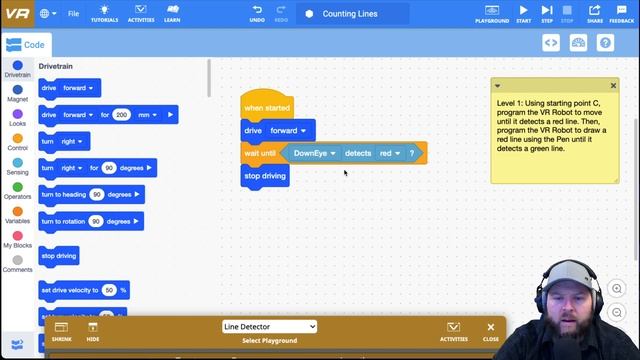Open the help question mark icon
This screenshot has width=640, height=360.
point(605,43)
